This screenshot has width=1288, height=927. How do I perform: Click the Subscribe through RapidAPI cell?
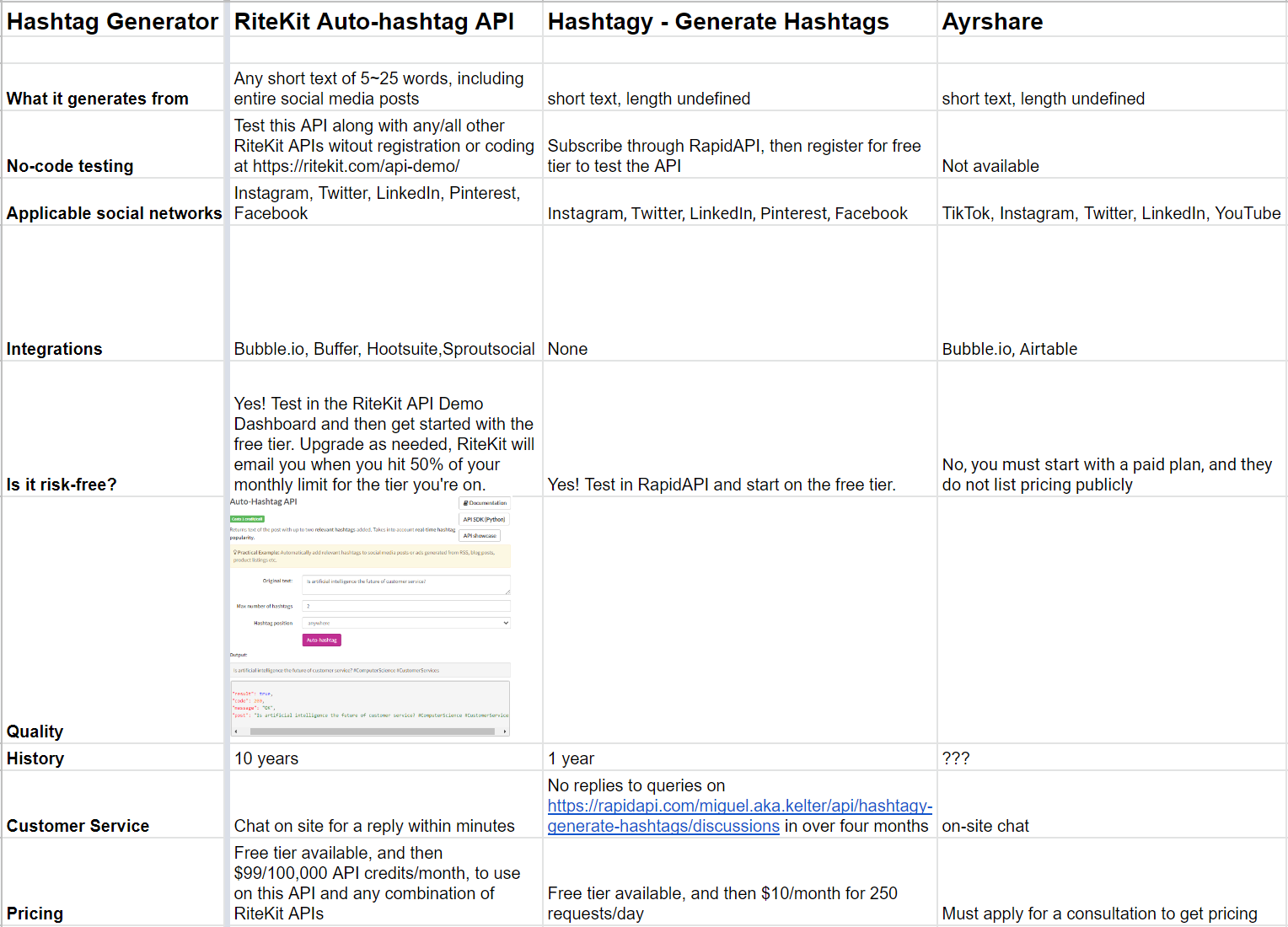(740, 145)
